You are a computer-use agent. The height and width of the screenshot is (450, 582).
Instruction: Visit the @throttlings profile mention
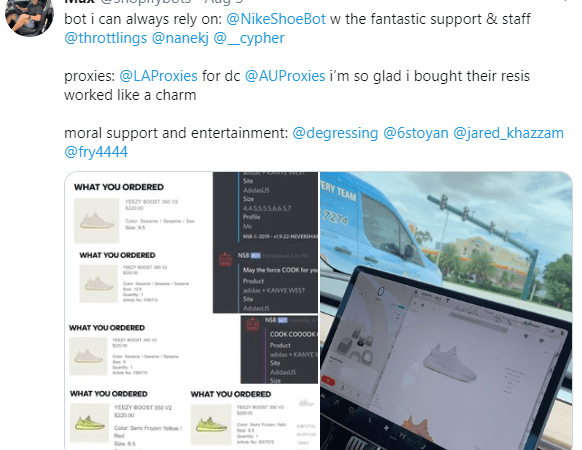106,38
